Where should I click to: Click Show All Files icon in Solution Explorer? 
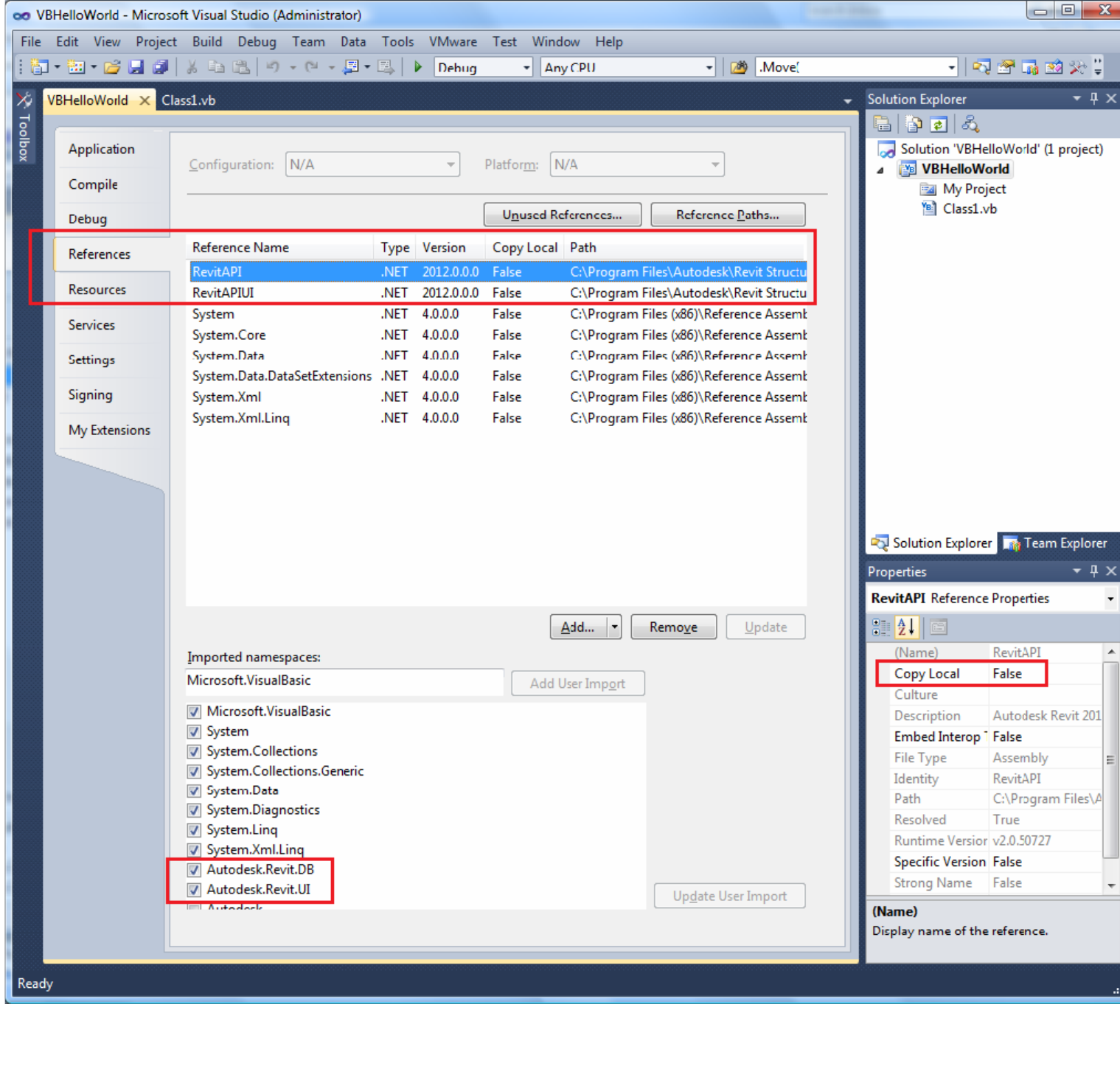pos(914,124)
